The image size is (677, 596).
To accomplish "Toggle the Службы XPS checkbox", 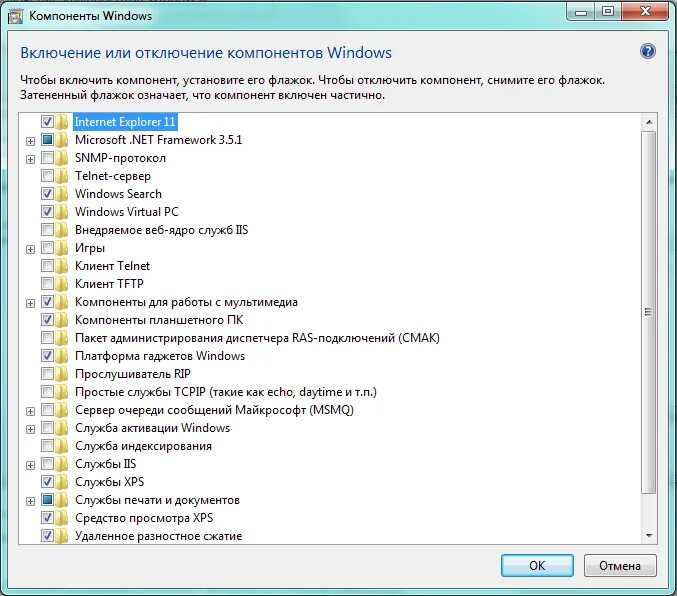I will point(47,482).
